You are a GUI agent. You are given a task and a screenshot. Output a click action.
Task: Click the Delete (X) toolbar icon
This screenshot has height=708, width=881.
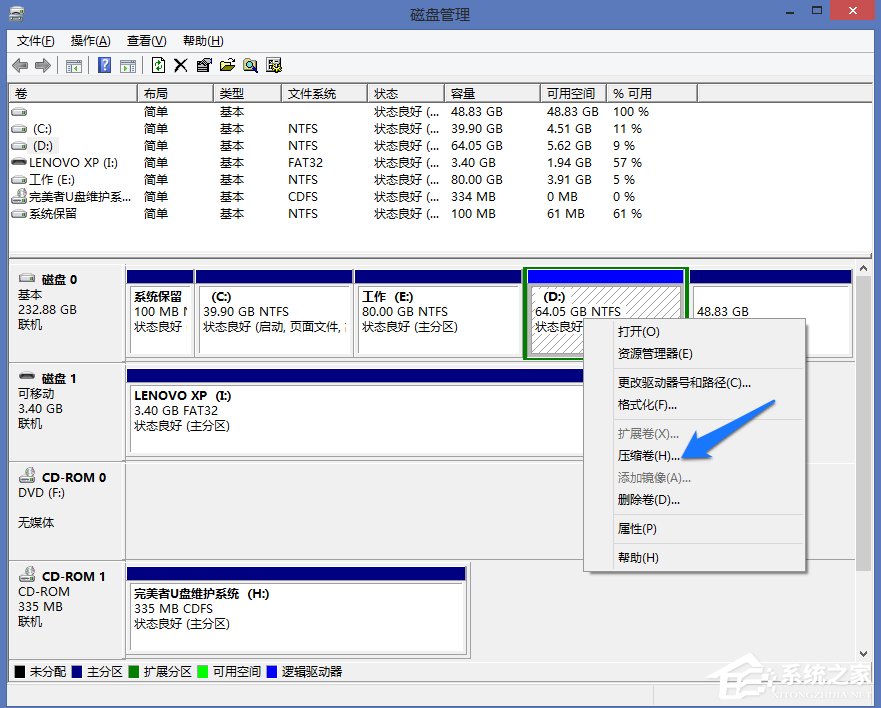[x=183, y=65]
